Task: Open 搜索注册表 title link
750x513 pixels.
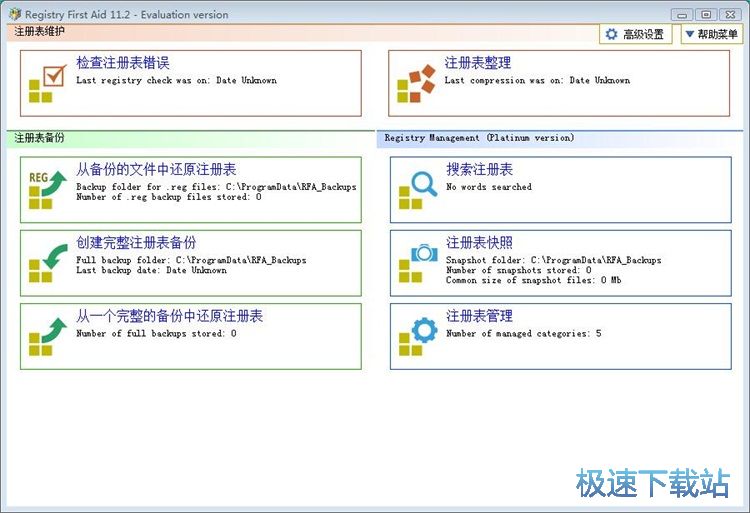Action: 479,170
